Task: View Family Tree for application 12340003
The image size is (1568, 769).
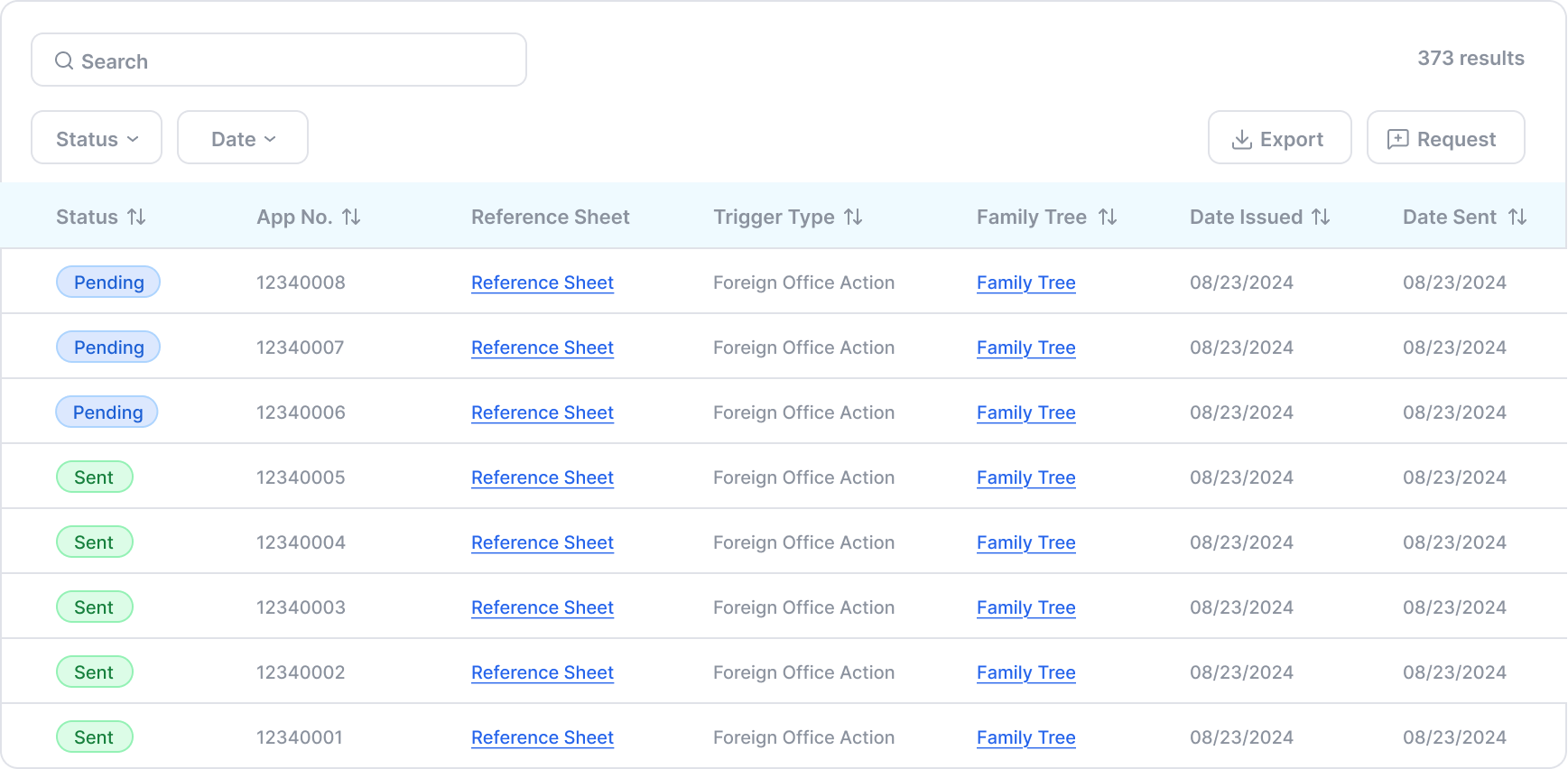Action: pyautogui.click(x=1025, y=607)
